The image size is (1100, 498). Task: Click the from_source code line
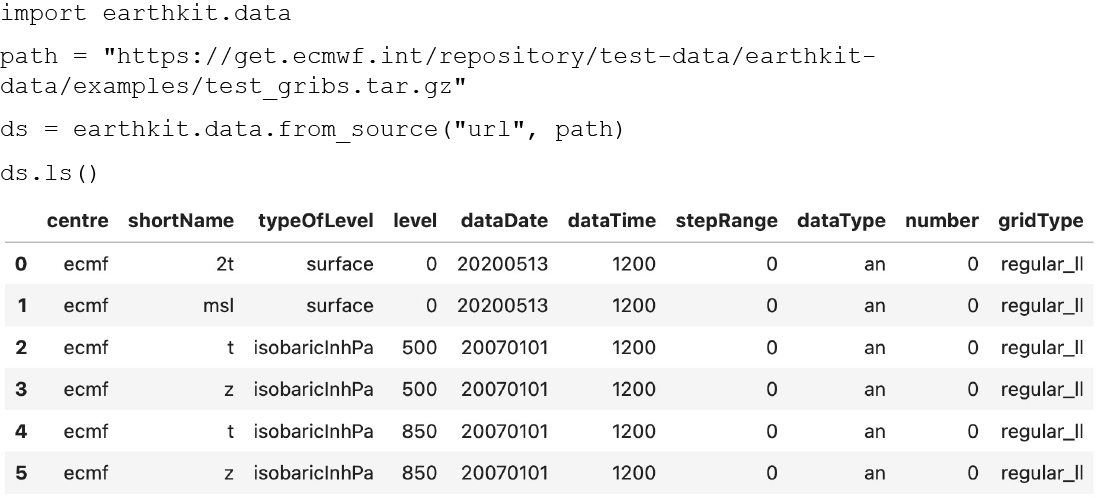pyautogui.click(x=311, y=130)
